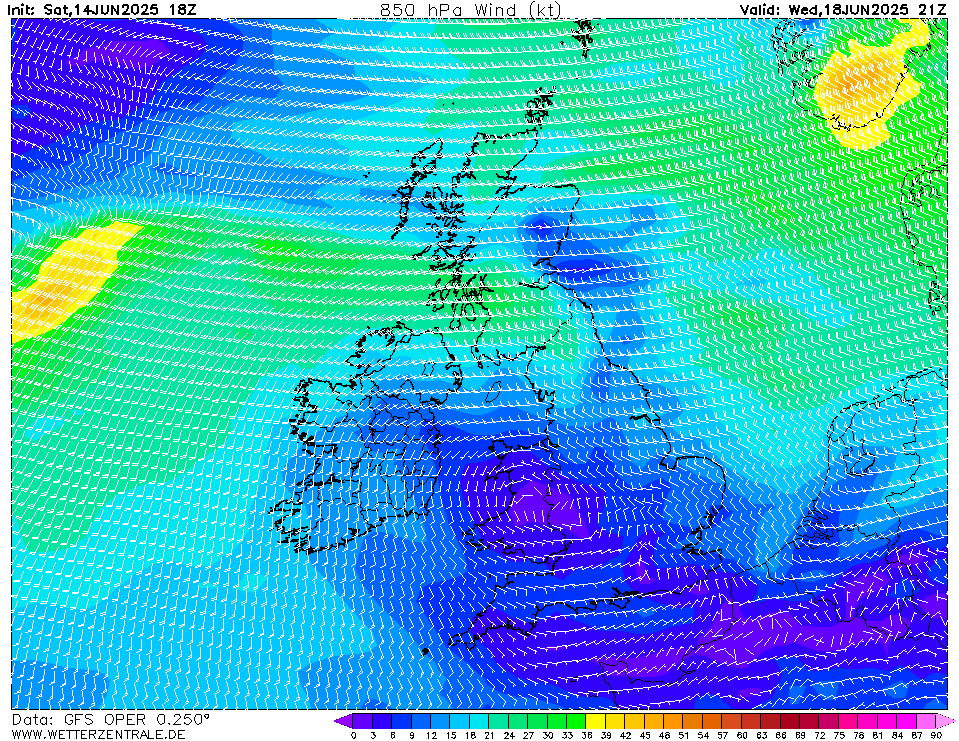This screenshot has width=959, height=741.
Task: Click the '850 hPa Wind (kt)' map title
Action: [470, 10]
